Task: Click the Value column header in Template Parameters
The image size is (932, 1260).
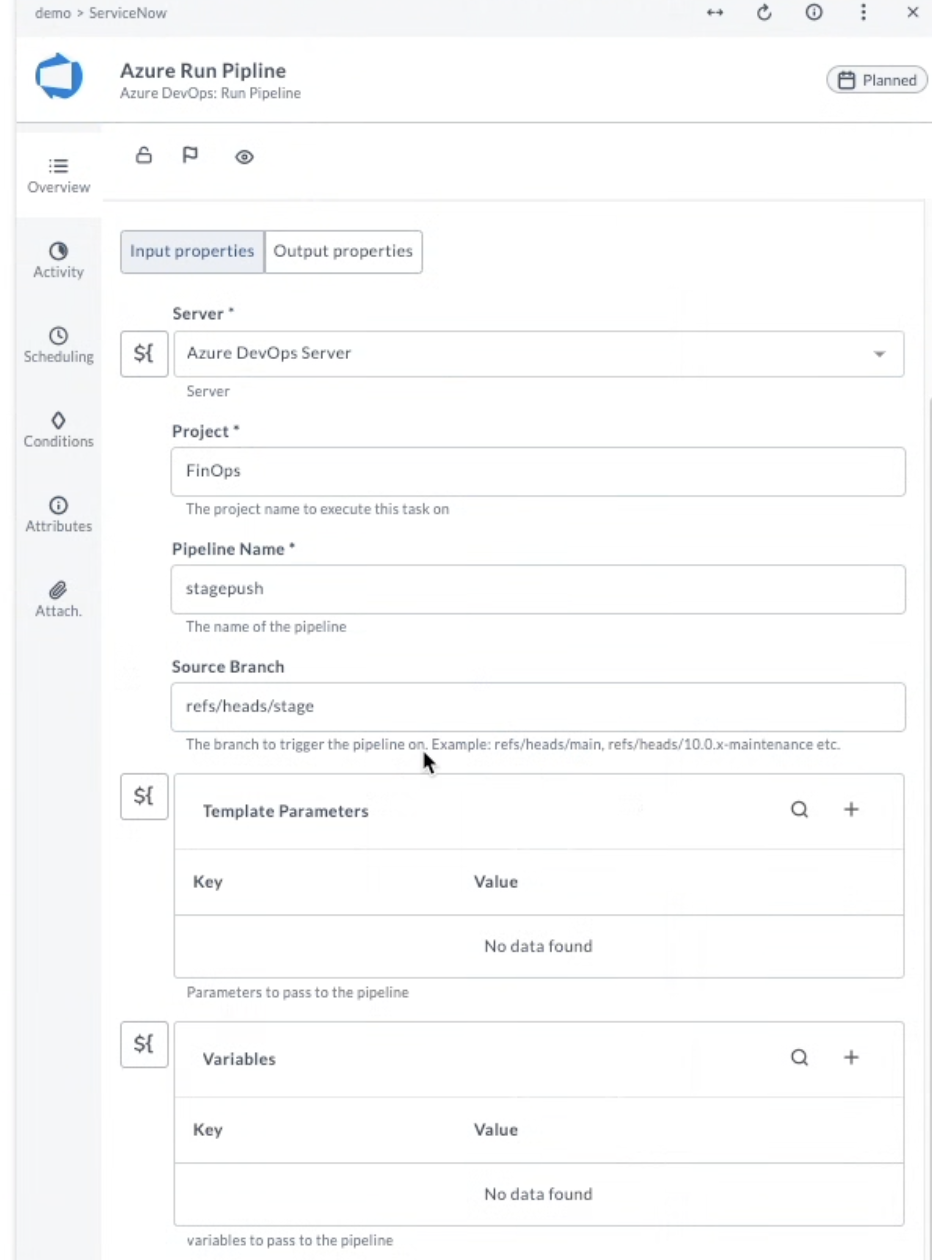Action: pos(496,882)
